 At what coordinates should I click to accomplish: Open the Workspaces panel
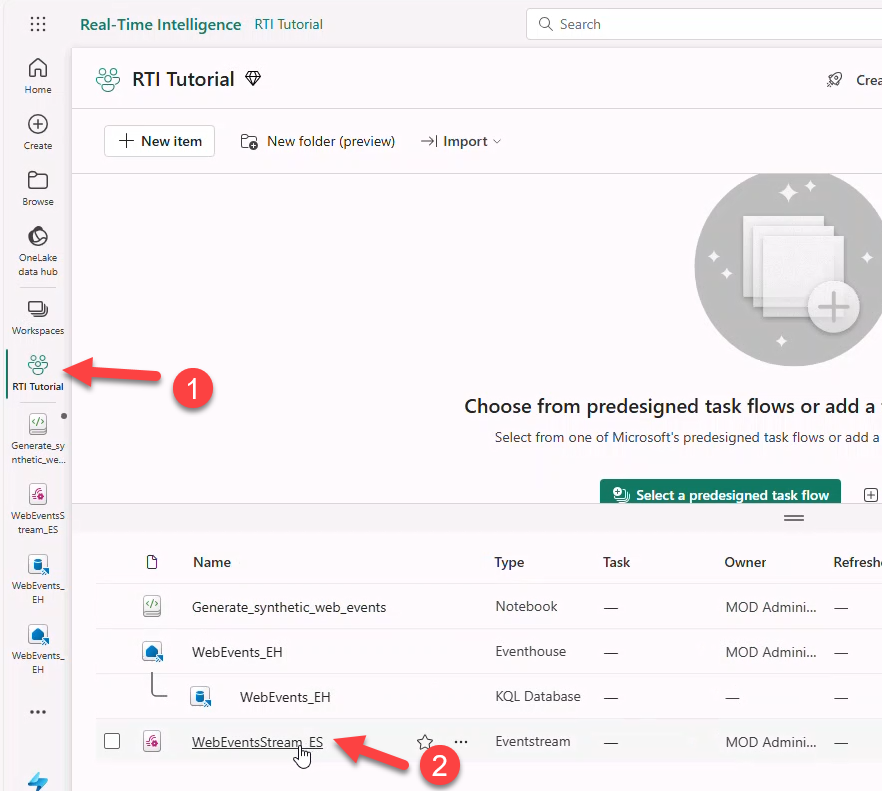(x=38, y=317)
